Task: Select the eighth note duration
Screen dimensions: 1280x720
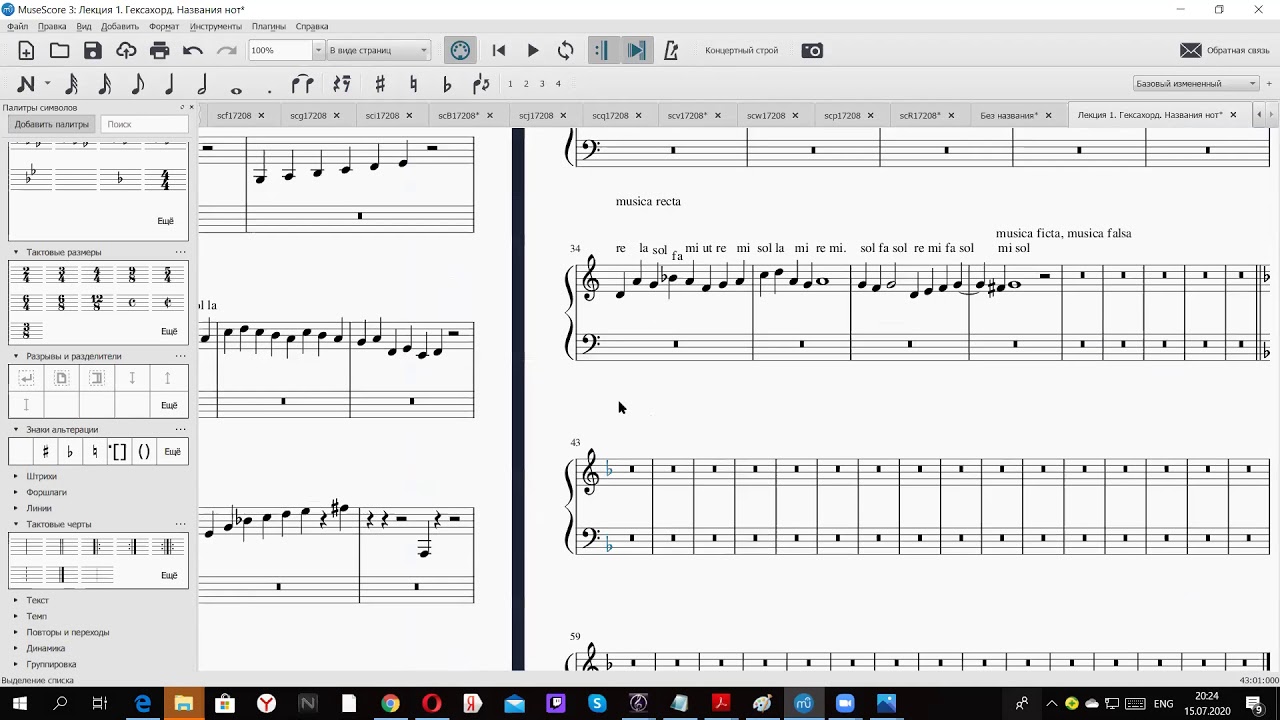Action: [138, 84]
